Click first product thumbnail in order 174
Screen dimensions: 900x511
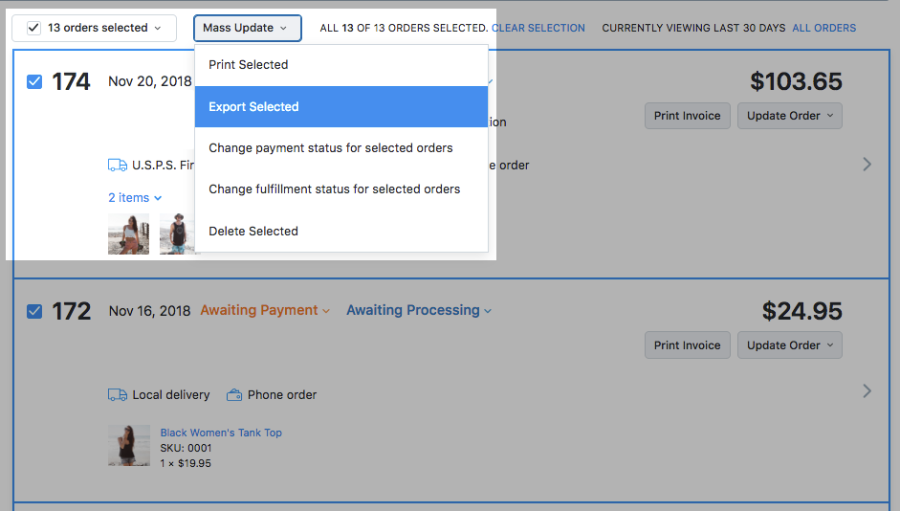click(128, 233)
